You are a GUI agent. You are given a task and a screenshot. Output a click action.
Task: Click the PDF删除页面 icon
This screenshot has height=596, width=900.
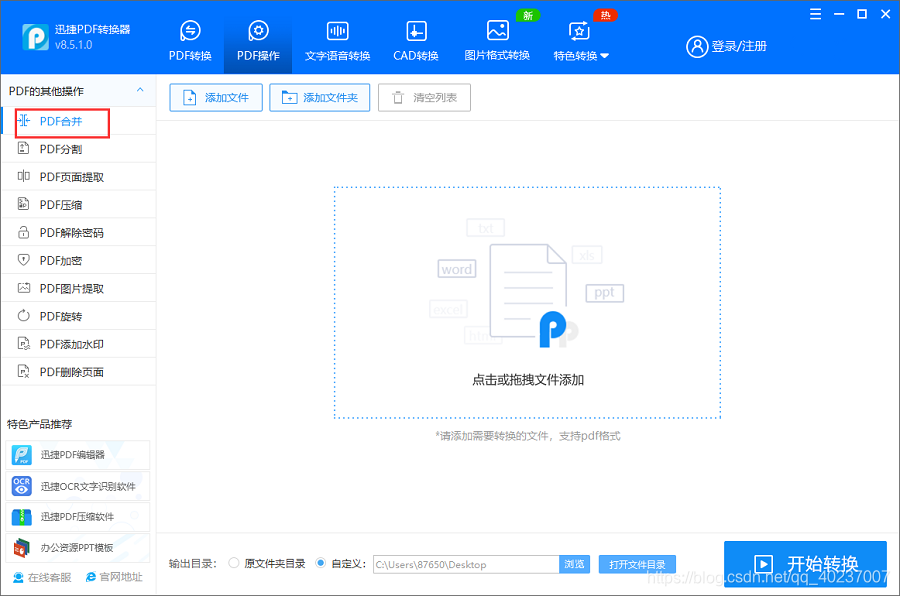coord(24,371)
